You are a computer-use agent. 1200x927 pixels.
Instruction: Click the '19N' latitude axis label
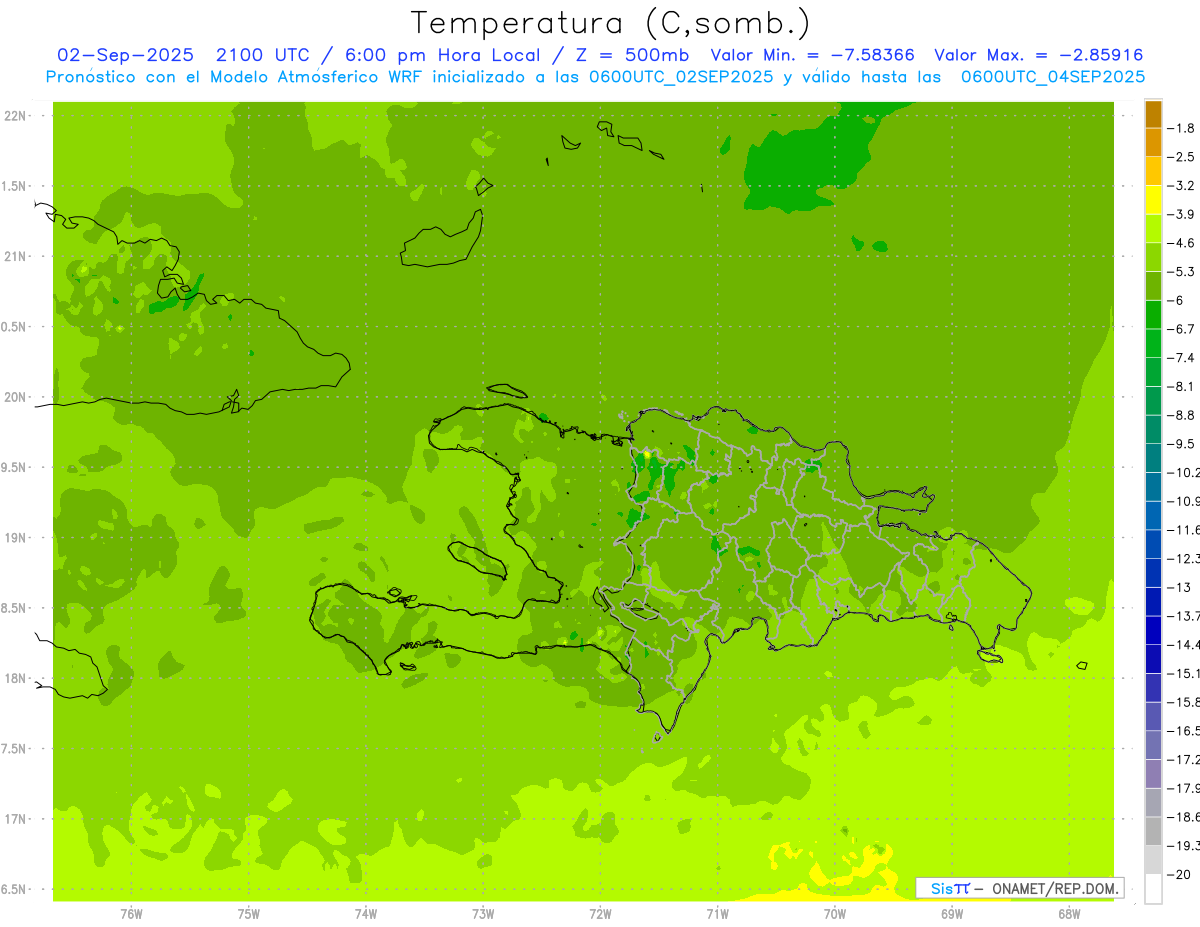coord(16,538)
